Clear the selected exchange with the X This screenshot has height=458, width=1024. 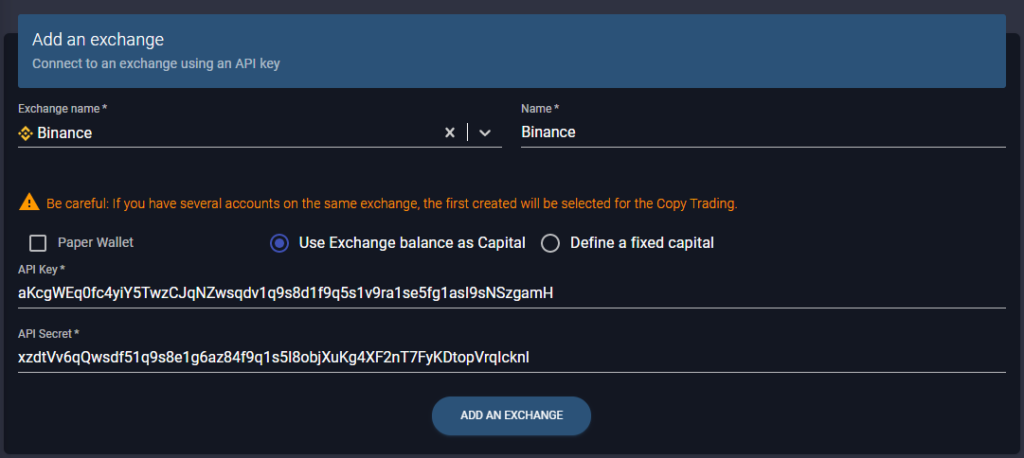[449, 133]
